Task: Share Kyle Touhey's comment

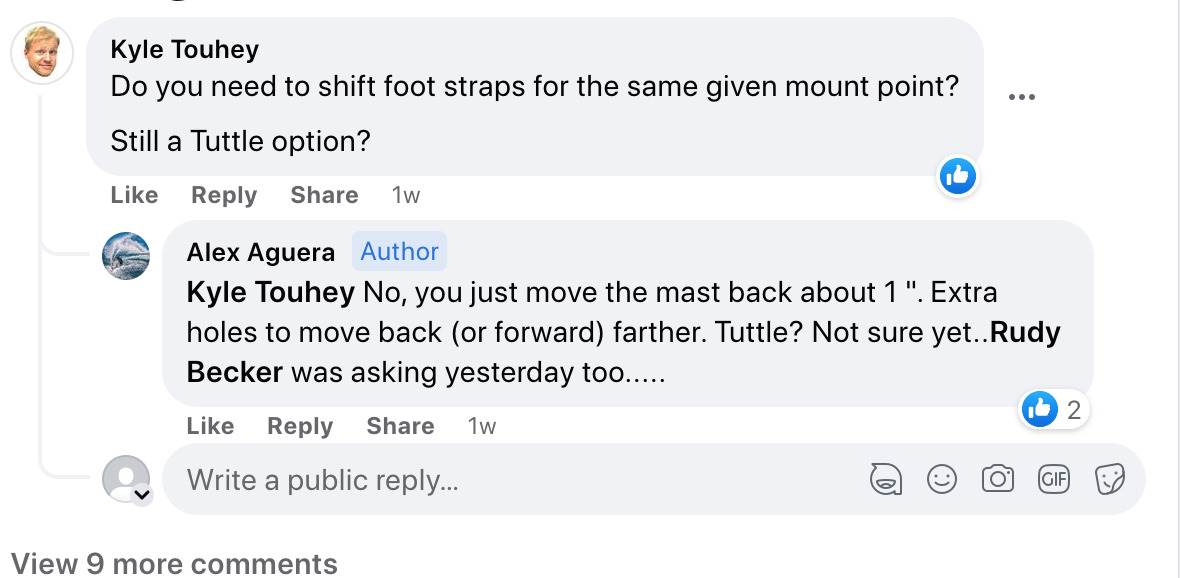Action: pyautogui.click(x=324, y=195)
